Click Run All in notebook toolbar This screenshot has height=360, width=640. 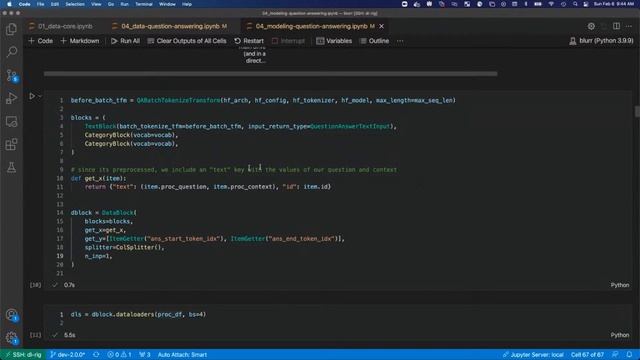click(125, 41)
